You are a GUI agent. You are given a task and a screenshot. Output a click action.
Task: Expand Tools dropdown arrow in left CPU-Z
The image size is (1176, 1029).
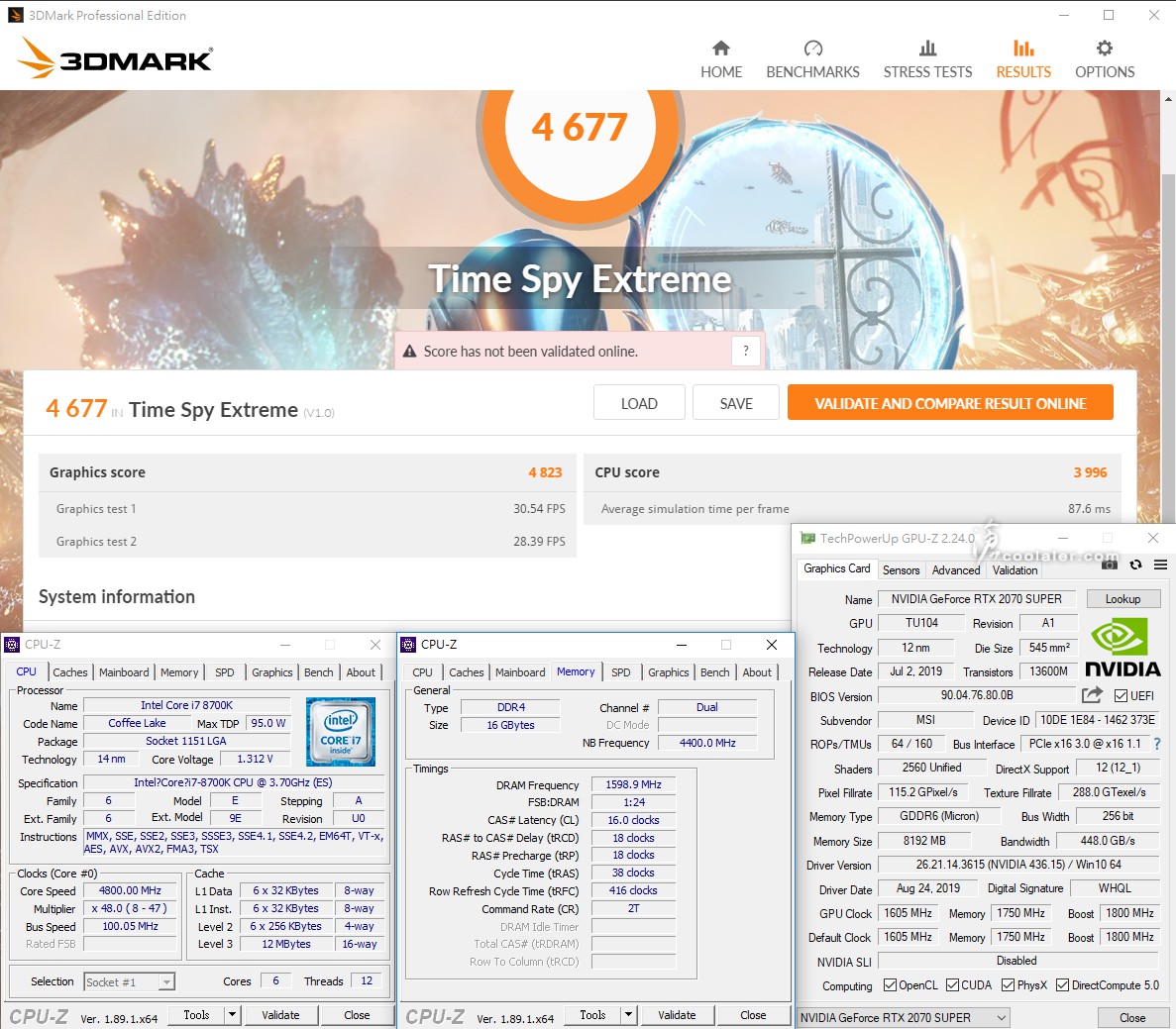(x=232, y=1015)
